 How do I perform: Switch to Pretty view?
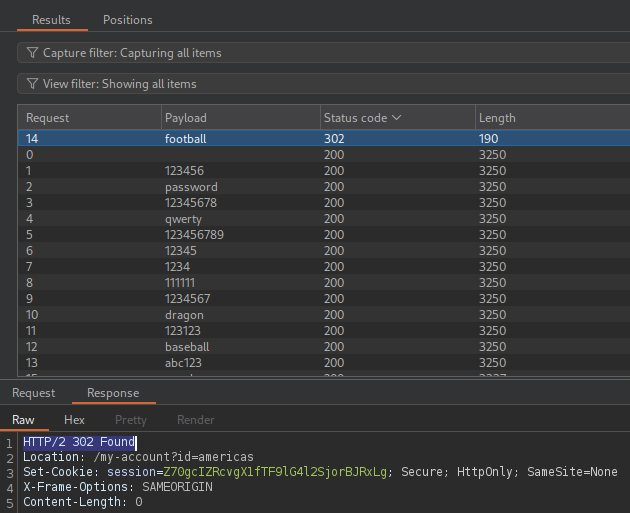pyautogui.click(x=131, y=420)
